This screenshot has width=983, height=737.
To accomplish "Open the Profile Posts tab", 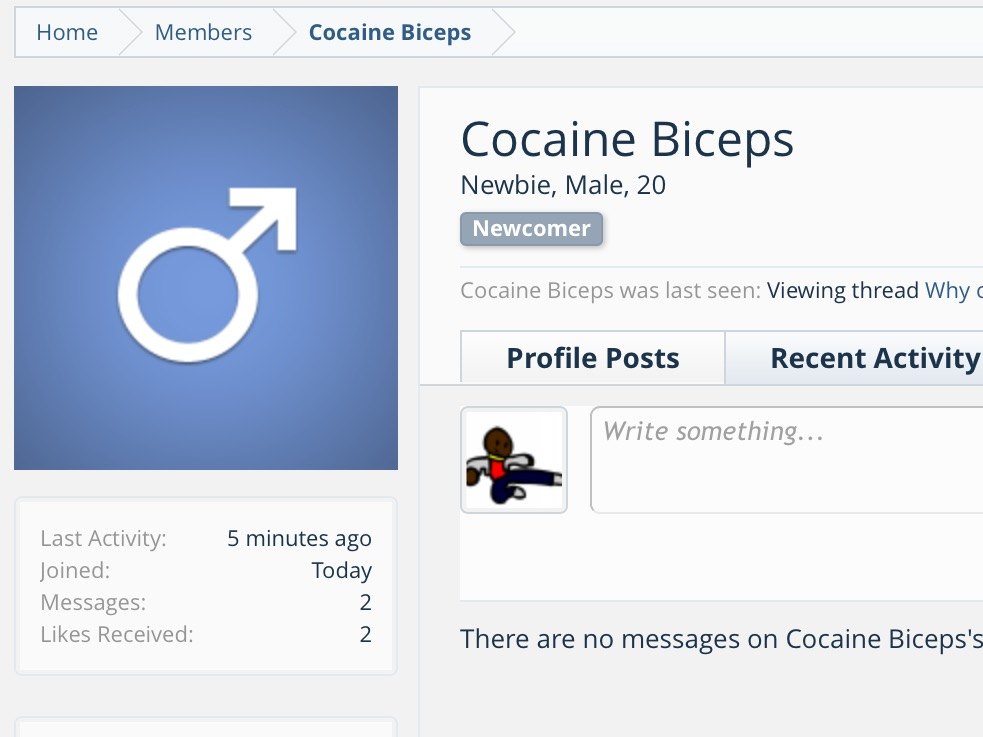I will point(592,358).
